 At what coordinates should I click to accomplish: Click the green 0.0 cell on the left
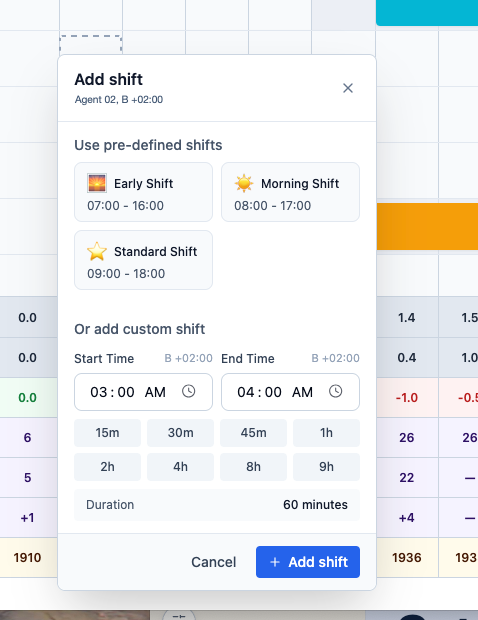point(27,397)
